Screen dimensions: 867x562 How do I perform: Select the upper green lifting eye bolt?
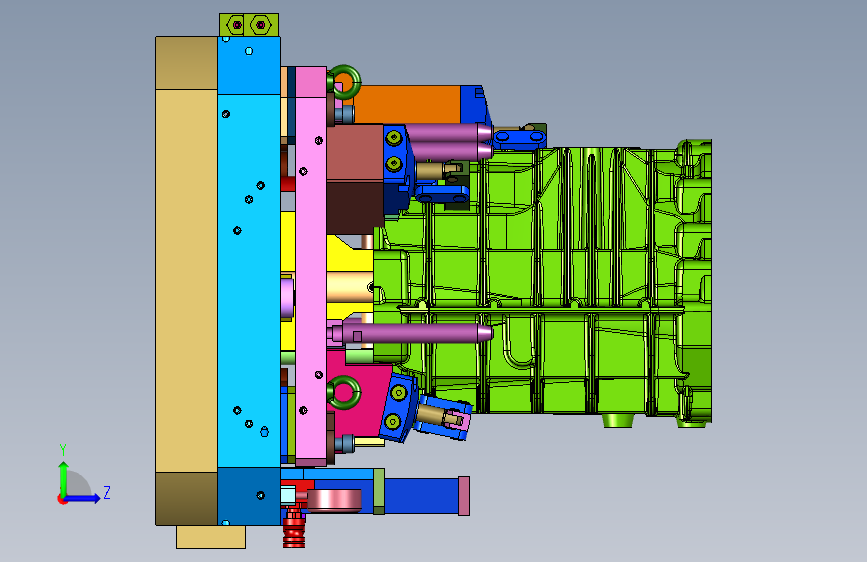pos(344,82)
